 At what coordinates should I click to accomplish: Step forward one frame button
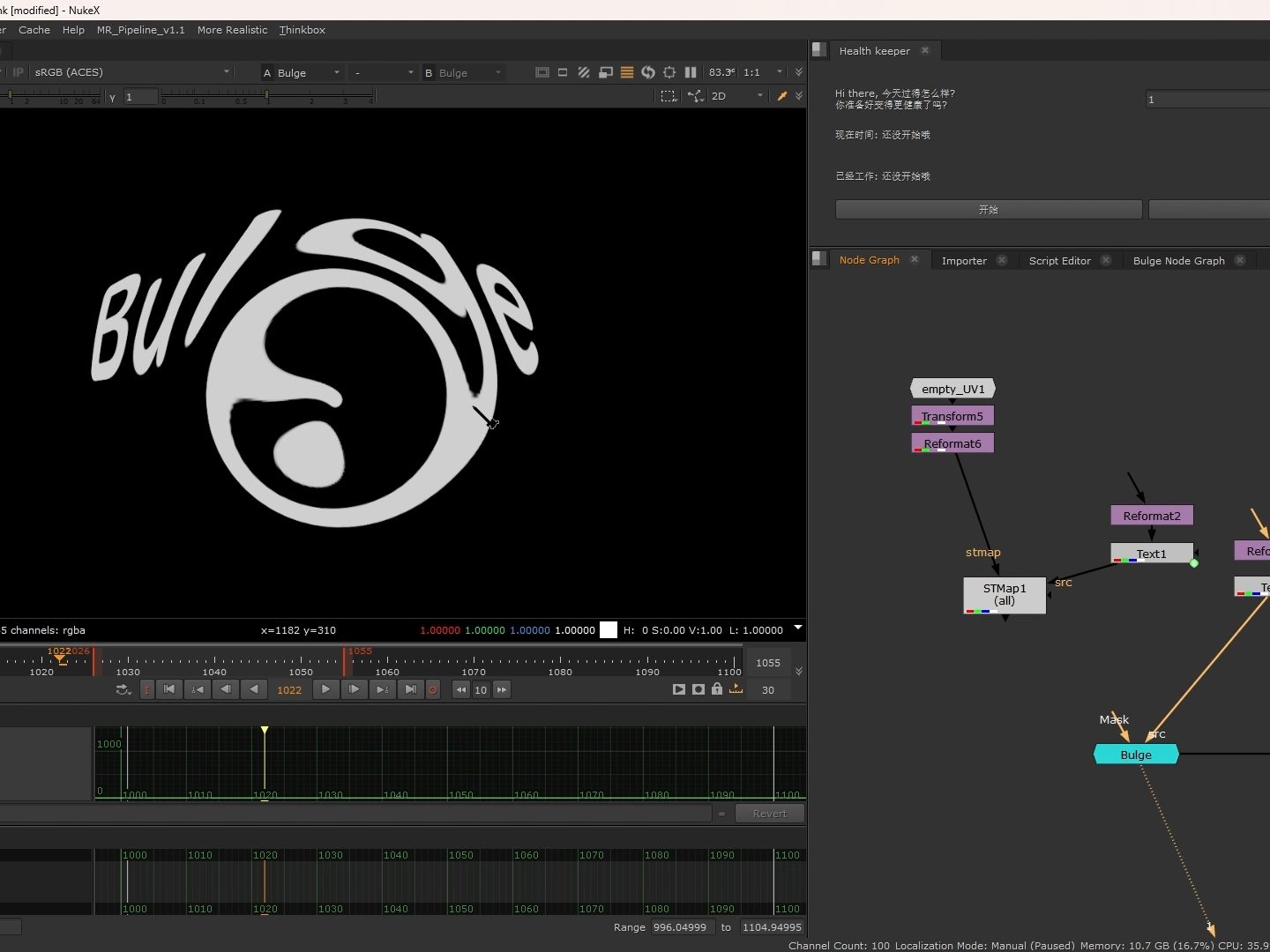tap(354, 689)
